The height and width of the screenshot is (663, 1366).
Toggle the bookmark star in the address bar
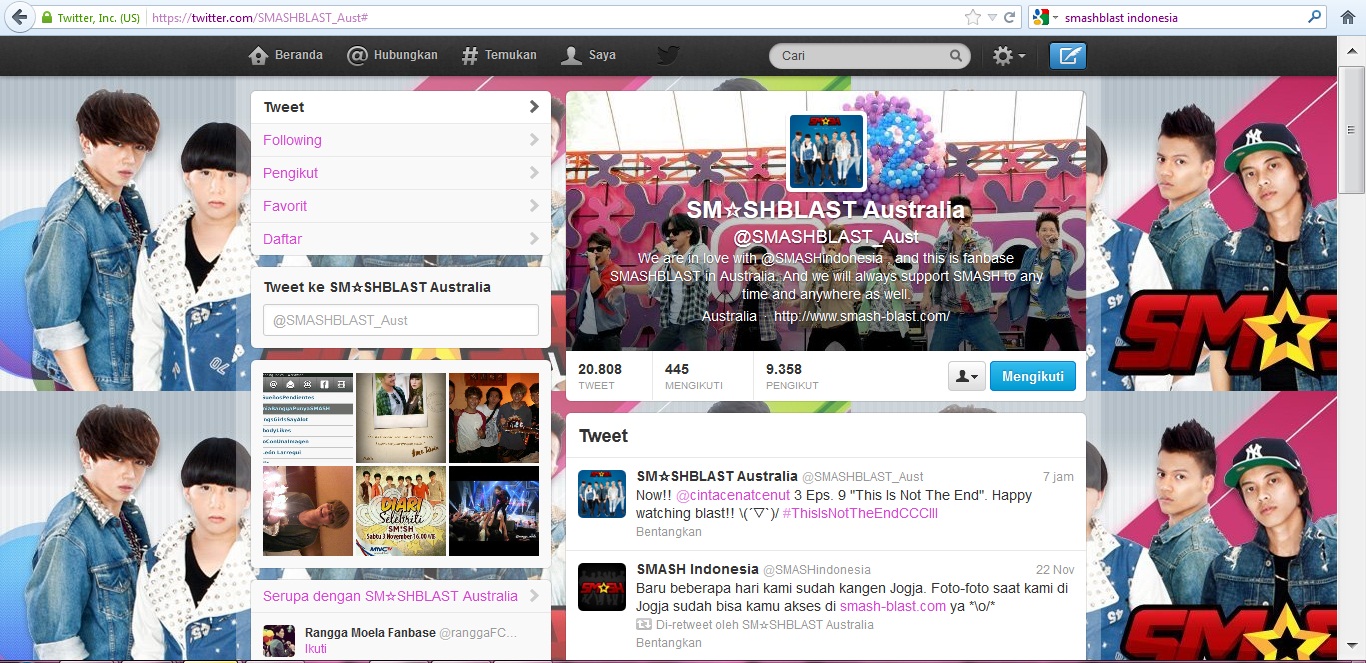click(971, 16)
